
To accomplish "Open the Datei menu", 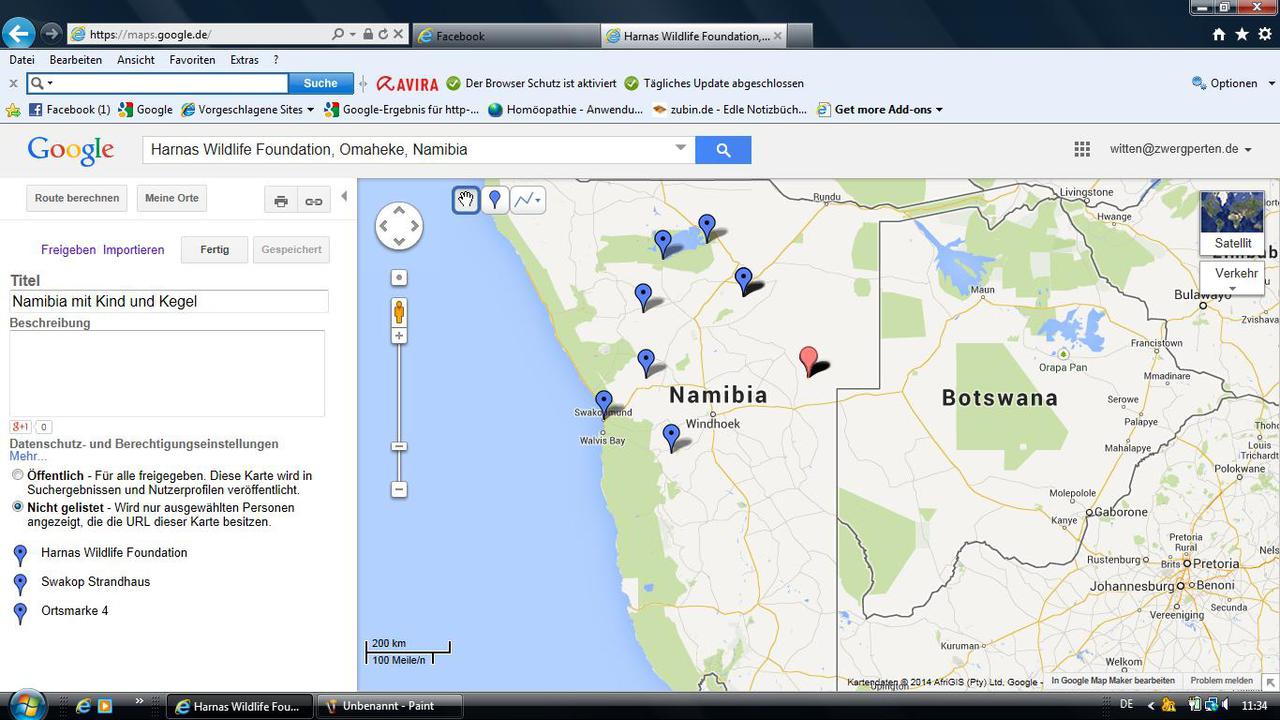I will click(21, 60).
